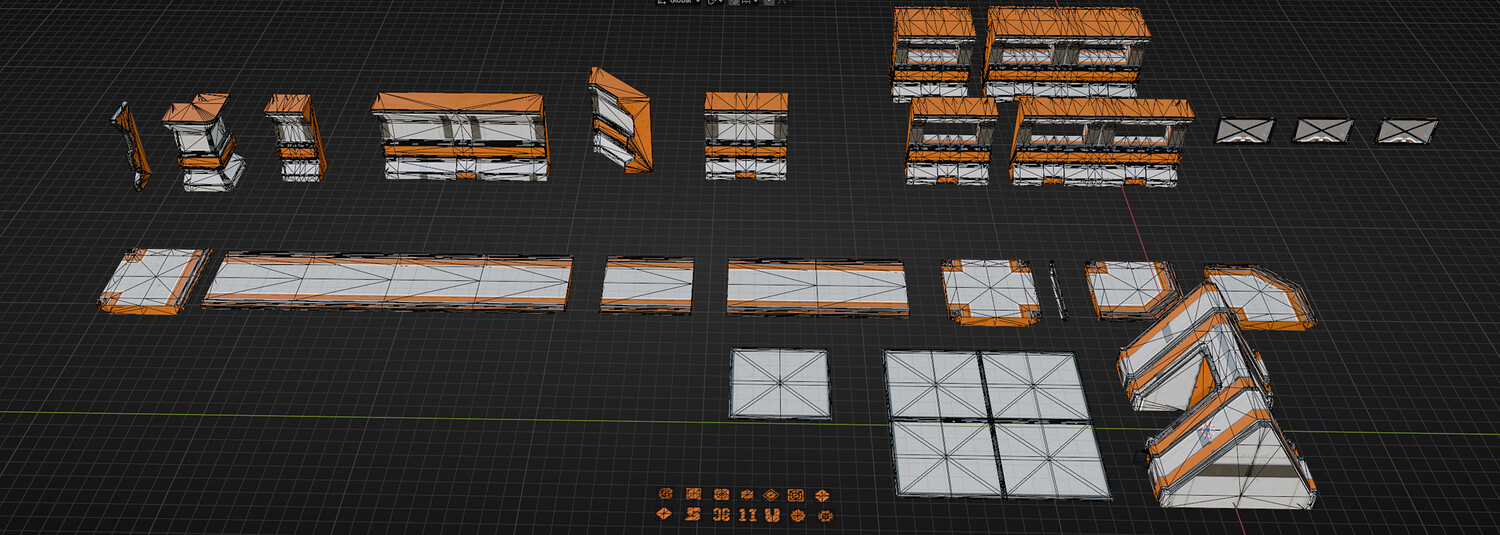Toggle proportional editing in viewport header
This screenshot has height=535, width=1500.
tap(769, 2)
